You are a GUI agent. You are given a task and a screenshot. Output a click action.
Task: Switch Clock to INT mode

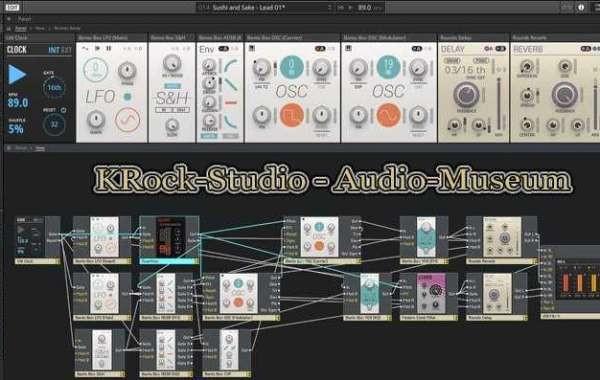(x=54, y=50)
